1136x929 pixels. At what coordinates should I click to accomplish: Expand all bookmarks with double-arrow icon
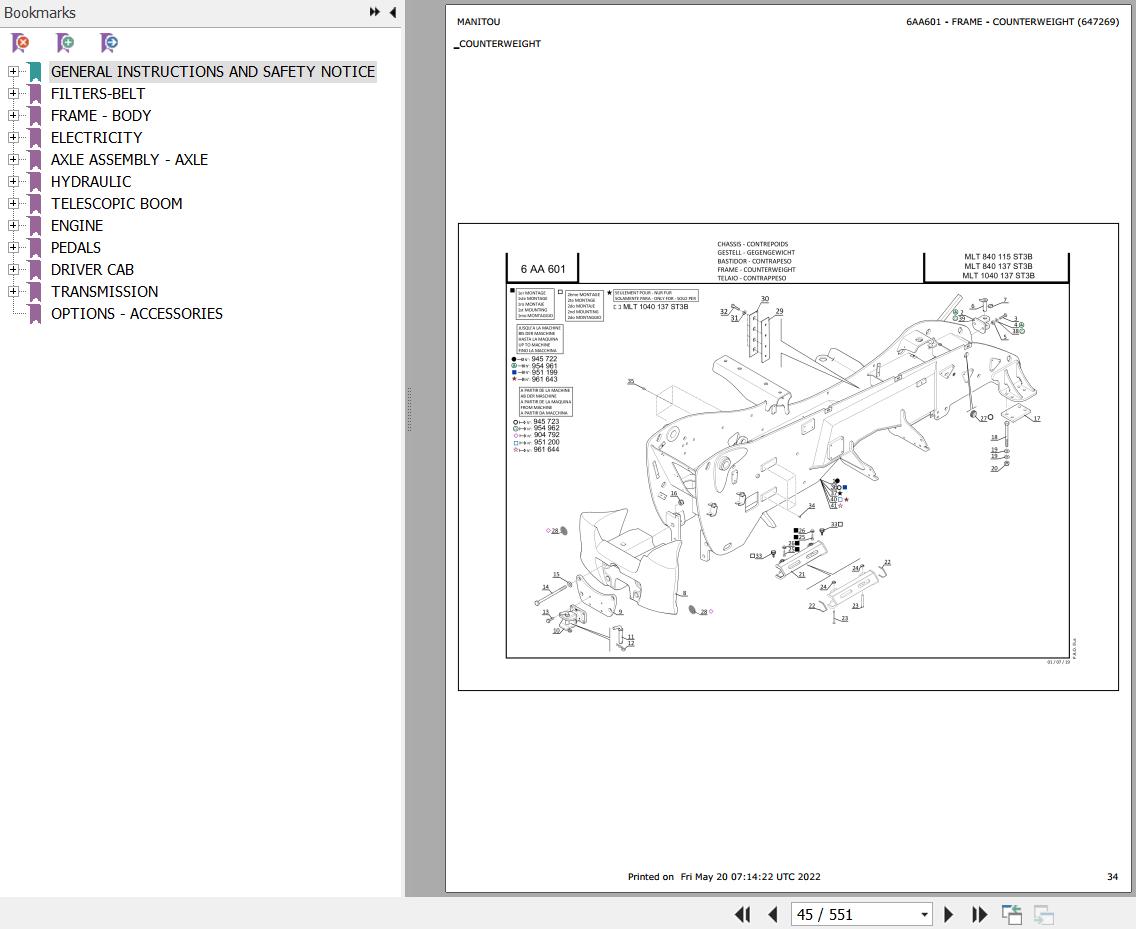[375, 12]
